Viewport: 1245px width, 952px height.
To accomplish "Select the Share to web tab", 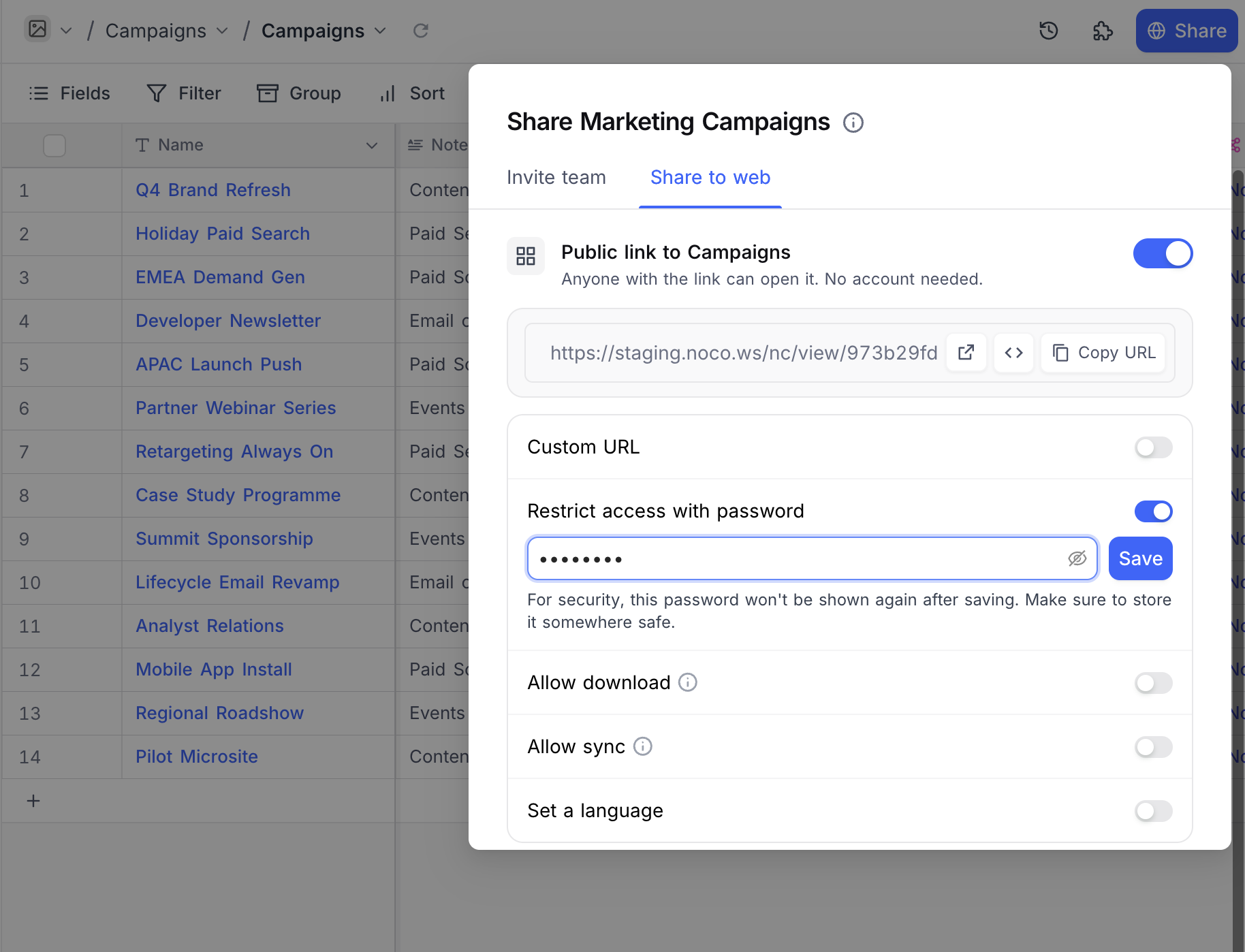I will (x=710, y=178).
